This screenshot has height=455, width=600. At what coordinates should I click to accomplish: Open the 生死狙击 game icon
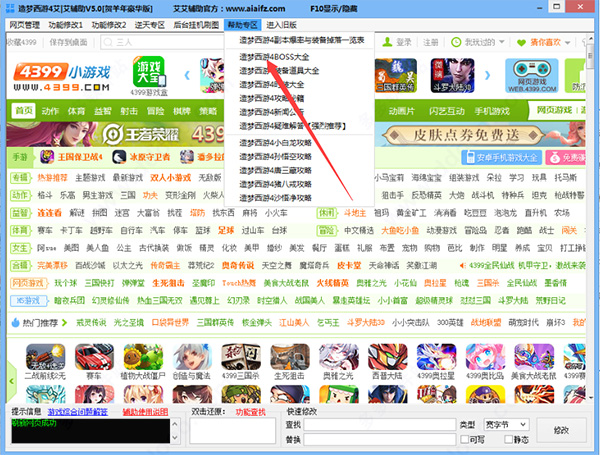pos(290,357)
